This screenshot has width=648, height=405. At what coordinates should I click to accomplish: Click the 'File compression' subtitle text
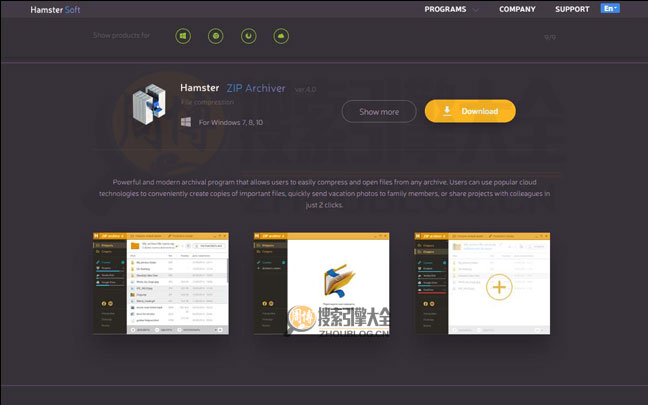pos(207,102)
